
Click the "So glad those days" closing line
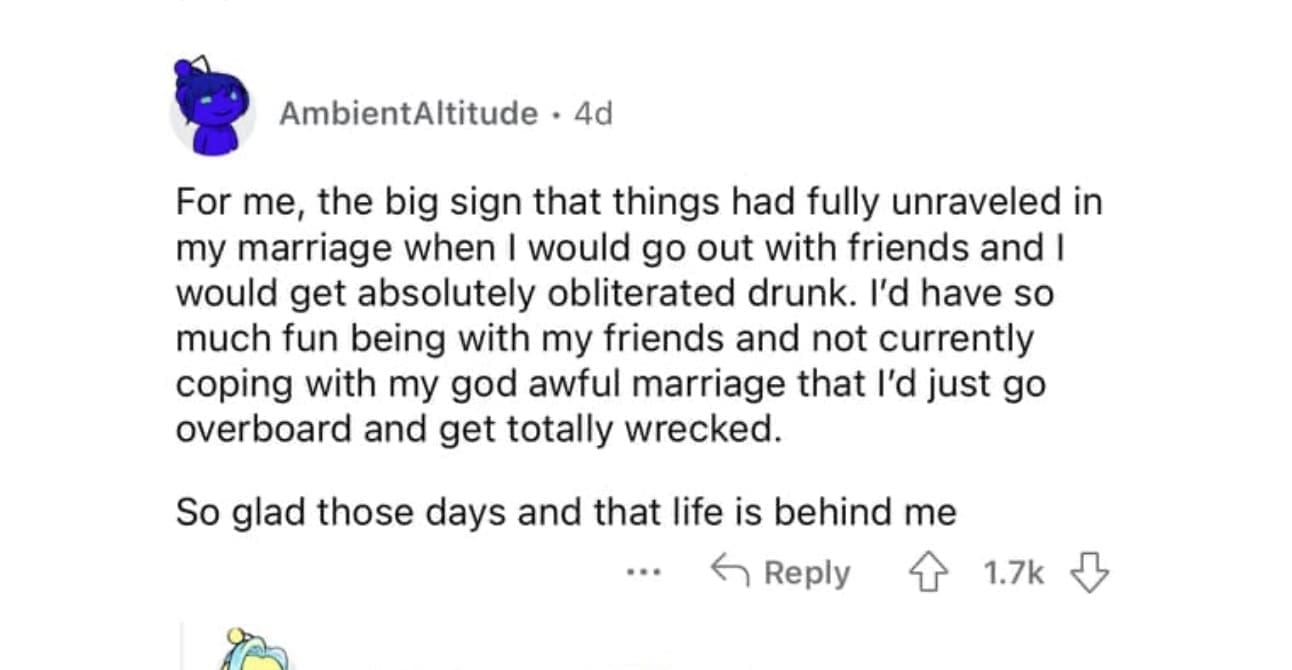[x=565, y=512]
